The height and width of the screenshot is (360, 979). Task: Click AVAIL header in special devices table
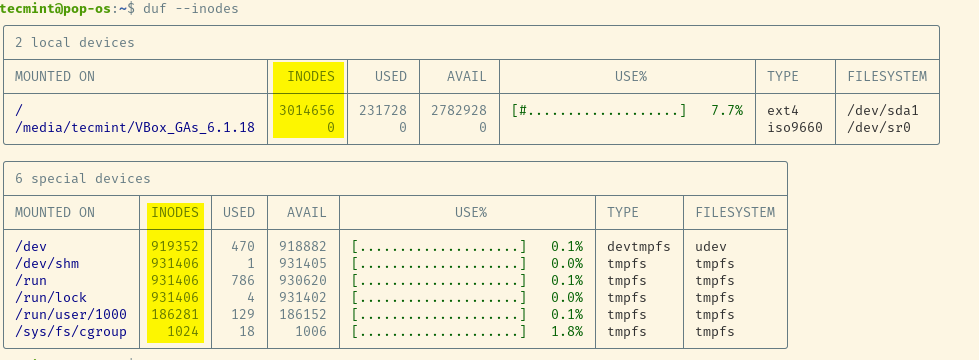[307, 212]
